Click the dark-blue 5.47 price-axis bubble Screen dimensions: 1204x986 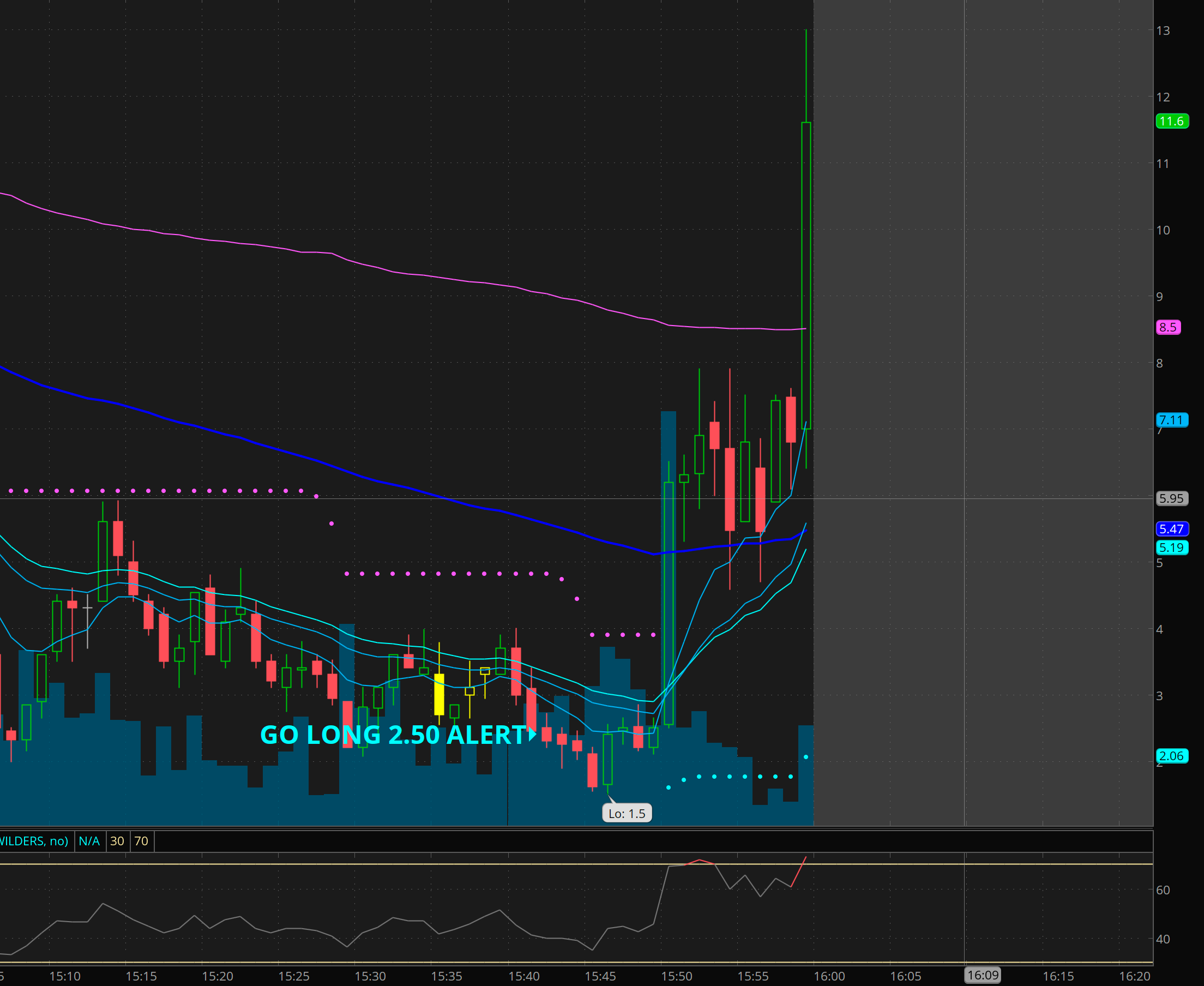[1172, 529]
